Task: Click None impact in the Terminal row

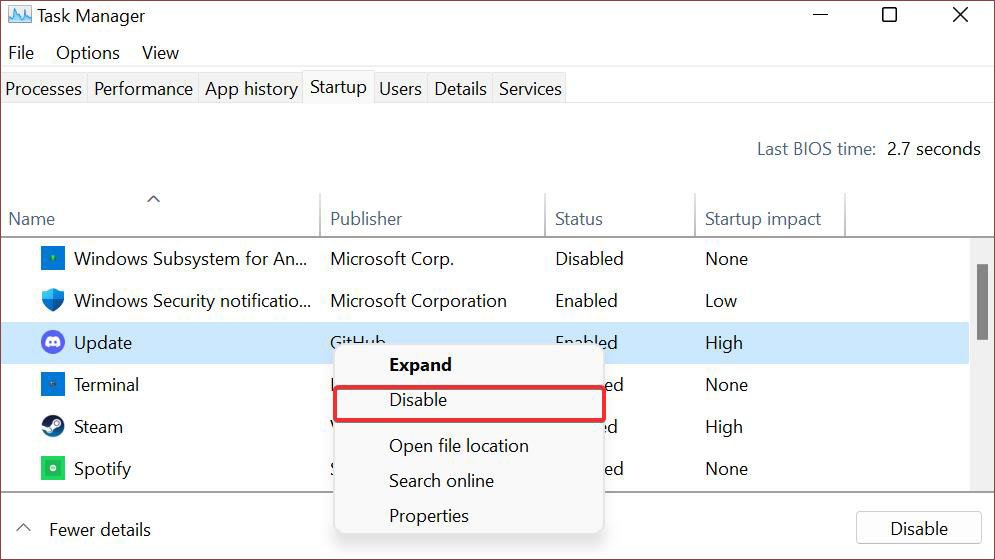Action: [726, 385]
